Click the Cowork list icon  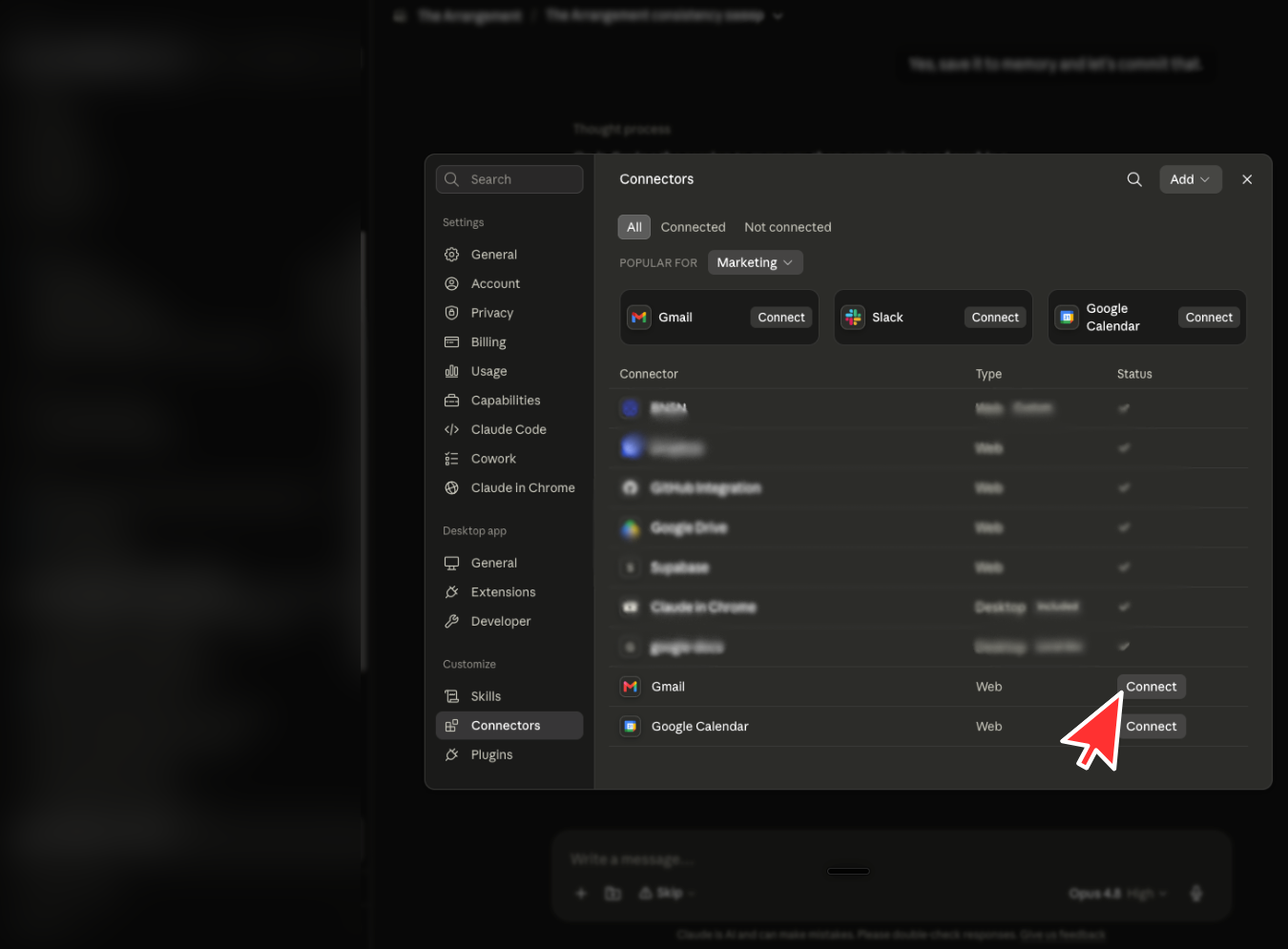click(x=452, y=459)
